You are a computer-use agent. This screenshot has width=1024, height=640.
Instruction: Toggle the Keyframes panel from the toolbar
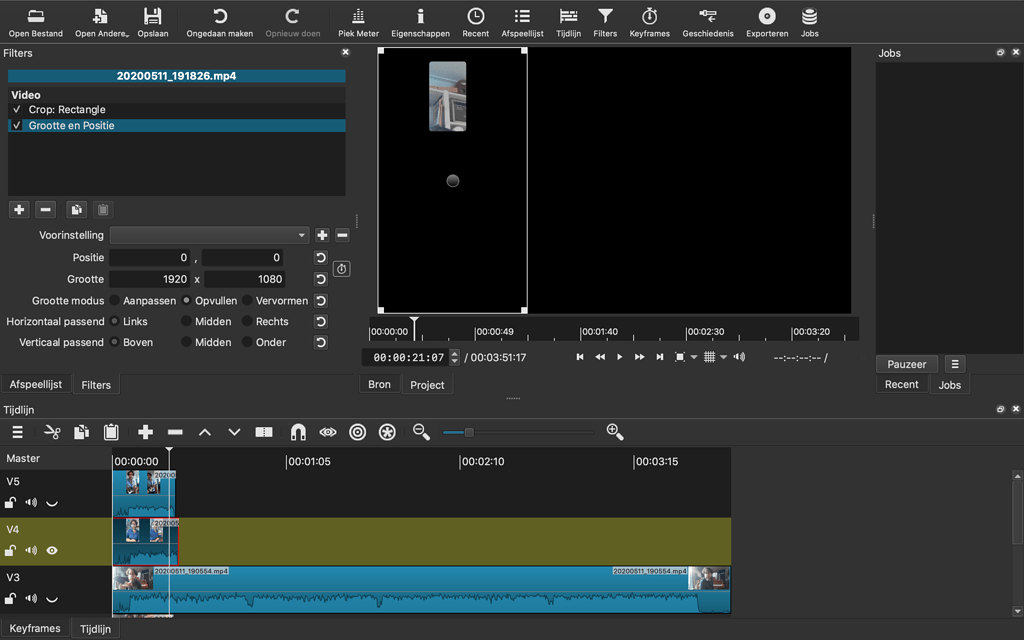(x=652, y=20)
